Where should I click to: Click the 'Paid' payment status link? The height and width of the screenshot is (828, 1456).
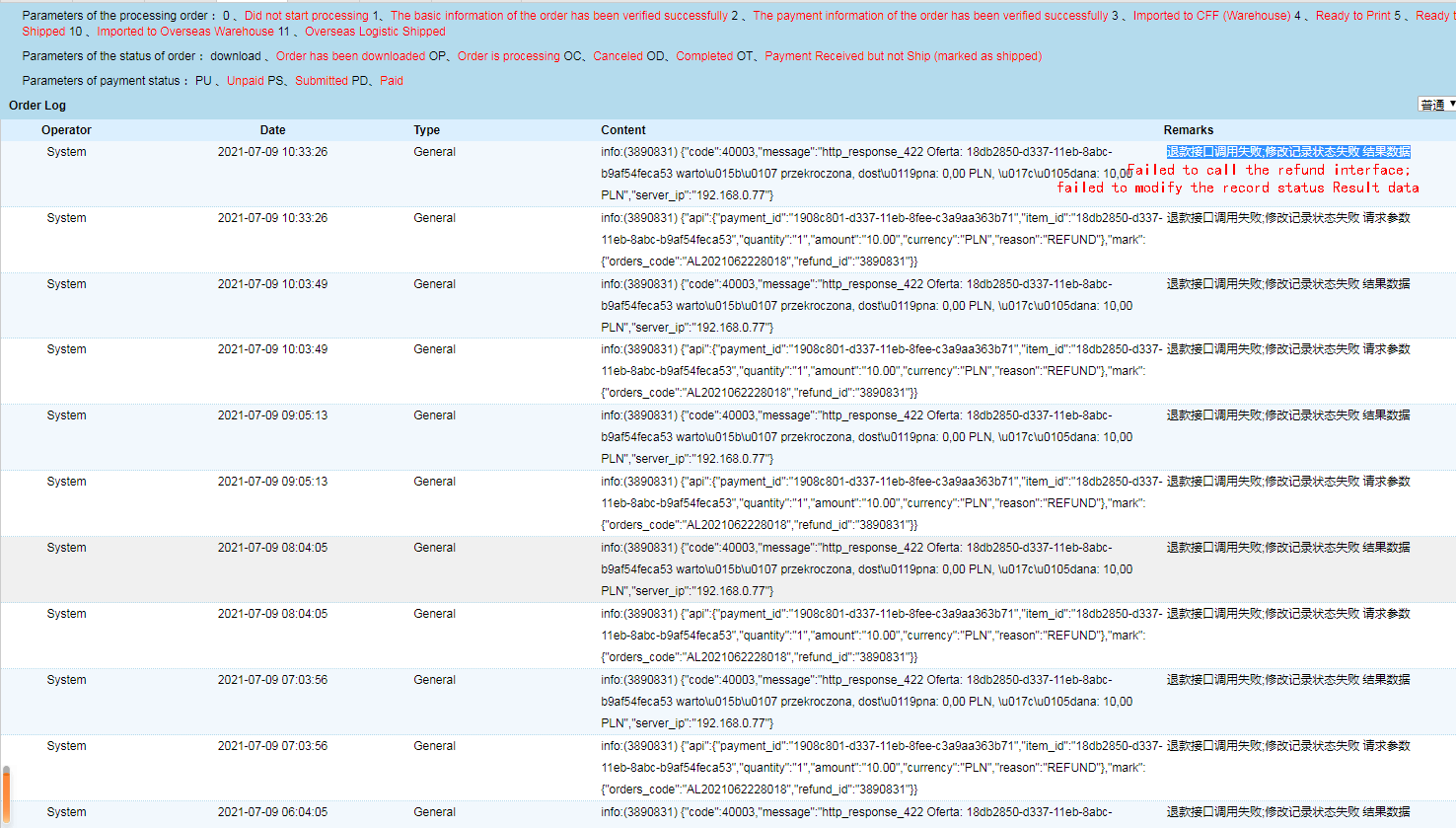[391, 80]
